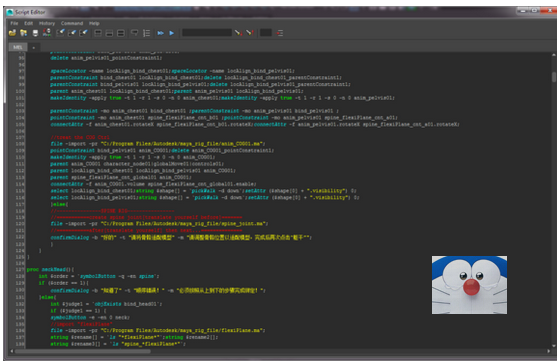Open the File menu

click(14, 23)
